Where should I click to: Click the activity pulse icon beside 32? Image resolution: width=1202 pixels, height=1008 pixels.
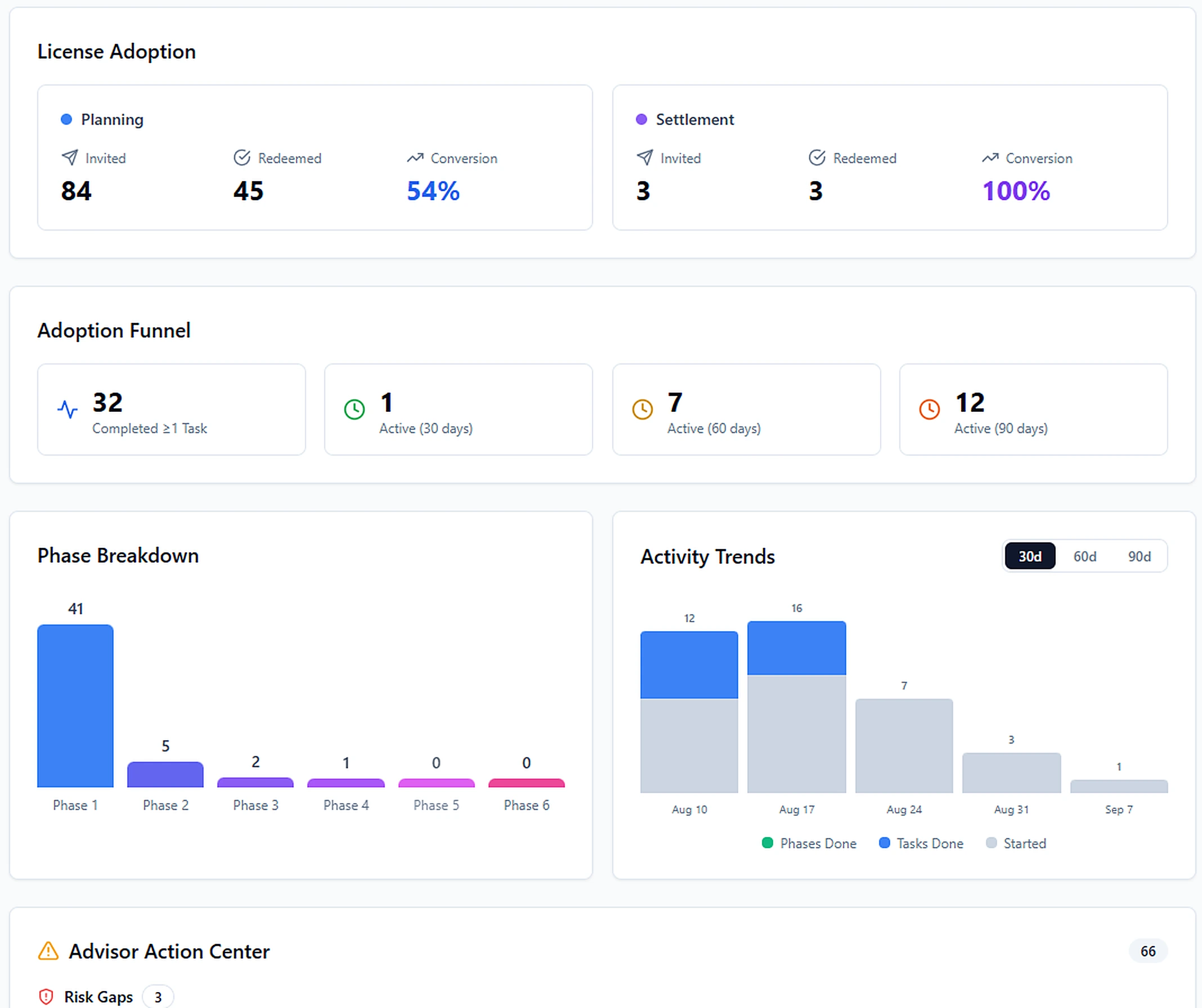click(x=68, y=409)
